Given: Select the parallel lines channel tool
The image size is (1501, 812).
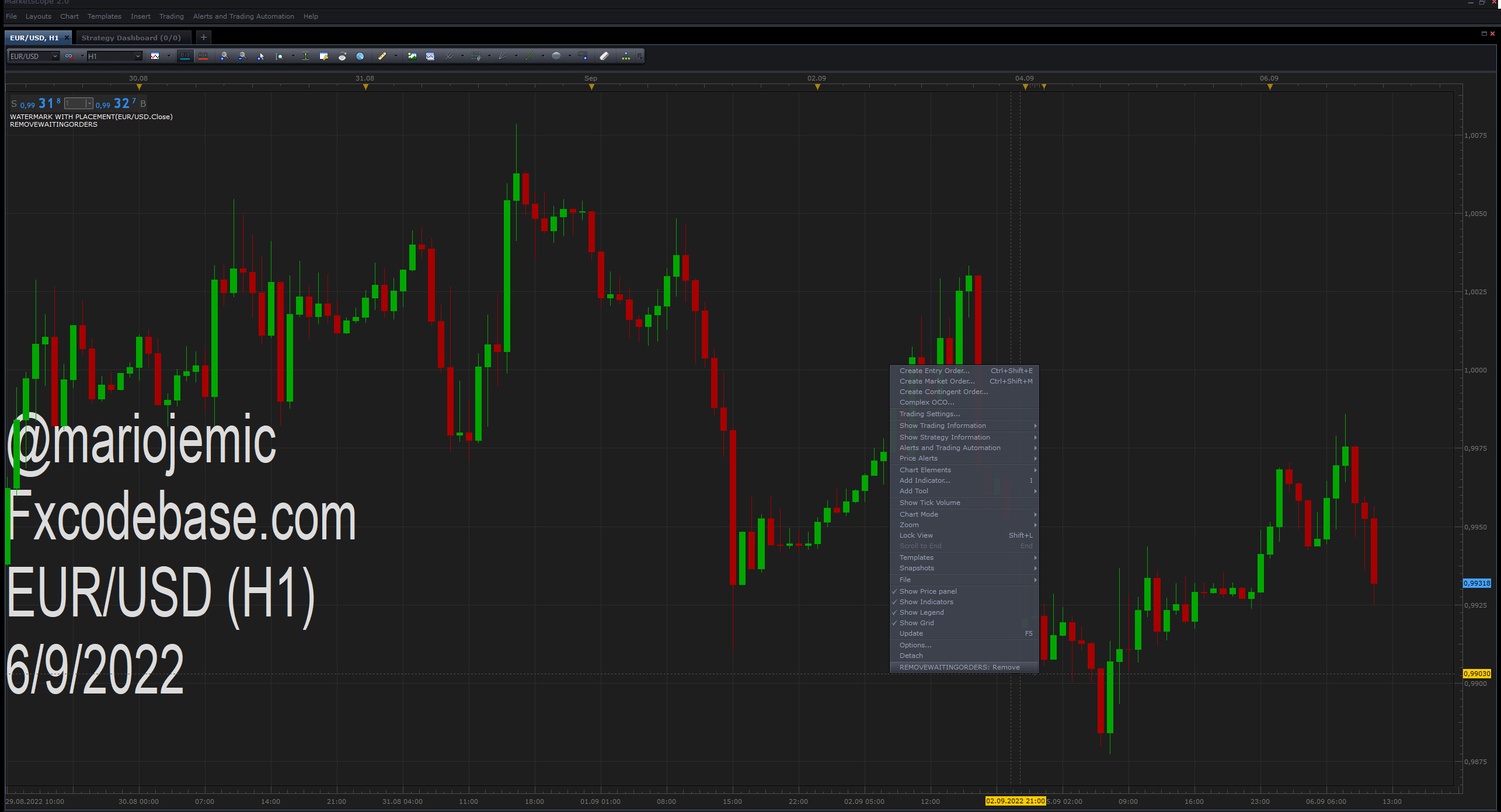Looking at the screenshot, I should 449,57.
